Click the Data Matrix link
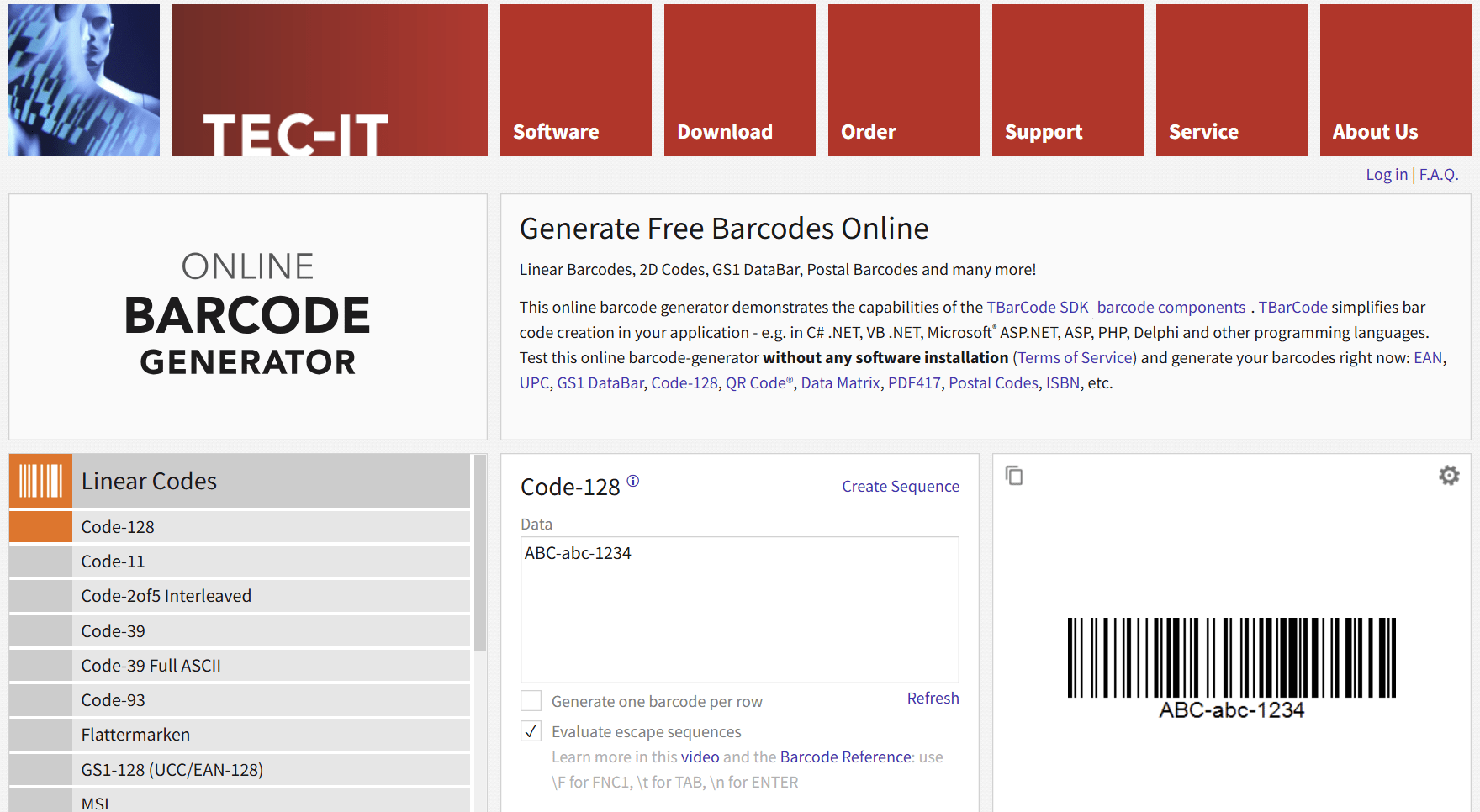This screenshot has width=1480, height=812. [x=840, y=382]
